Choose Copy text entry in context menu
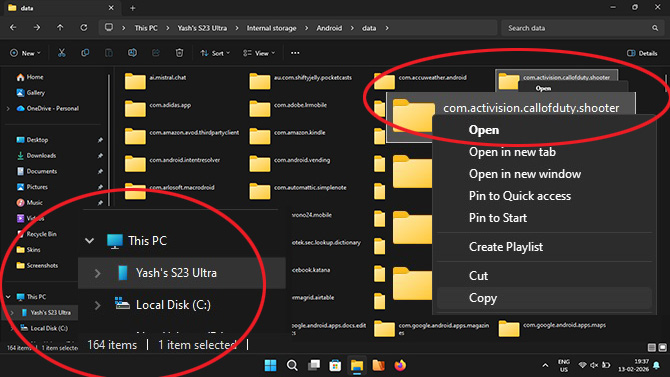Viewport: 670px width, 377px height. coord(483,298)
